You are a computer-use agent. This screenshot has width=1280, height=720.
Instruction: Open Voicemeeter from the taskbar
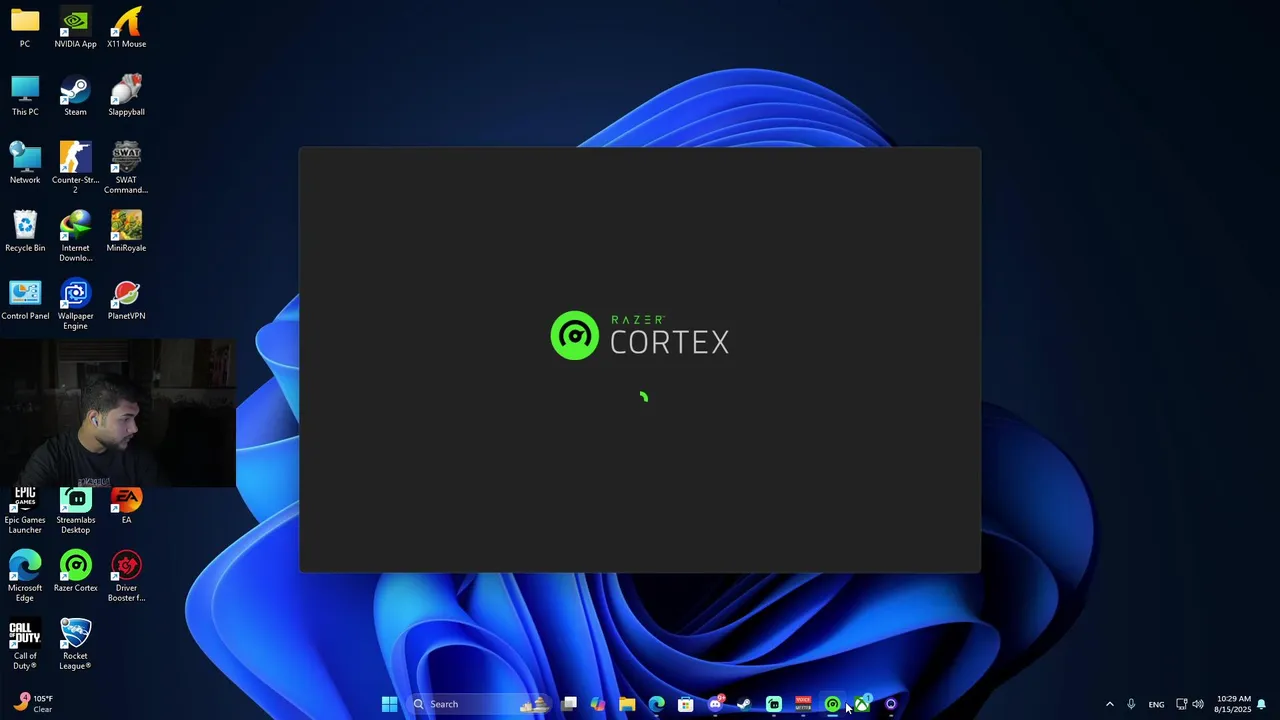(803, 704)
